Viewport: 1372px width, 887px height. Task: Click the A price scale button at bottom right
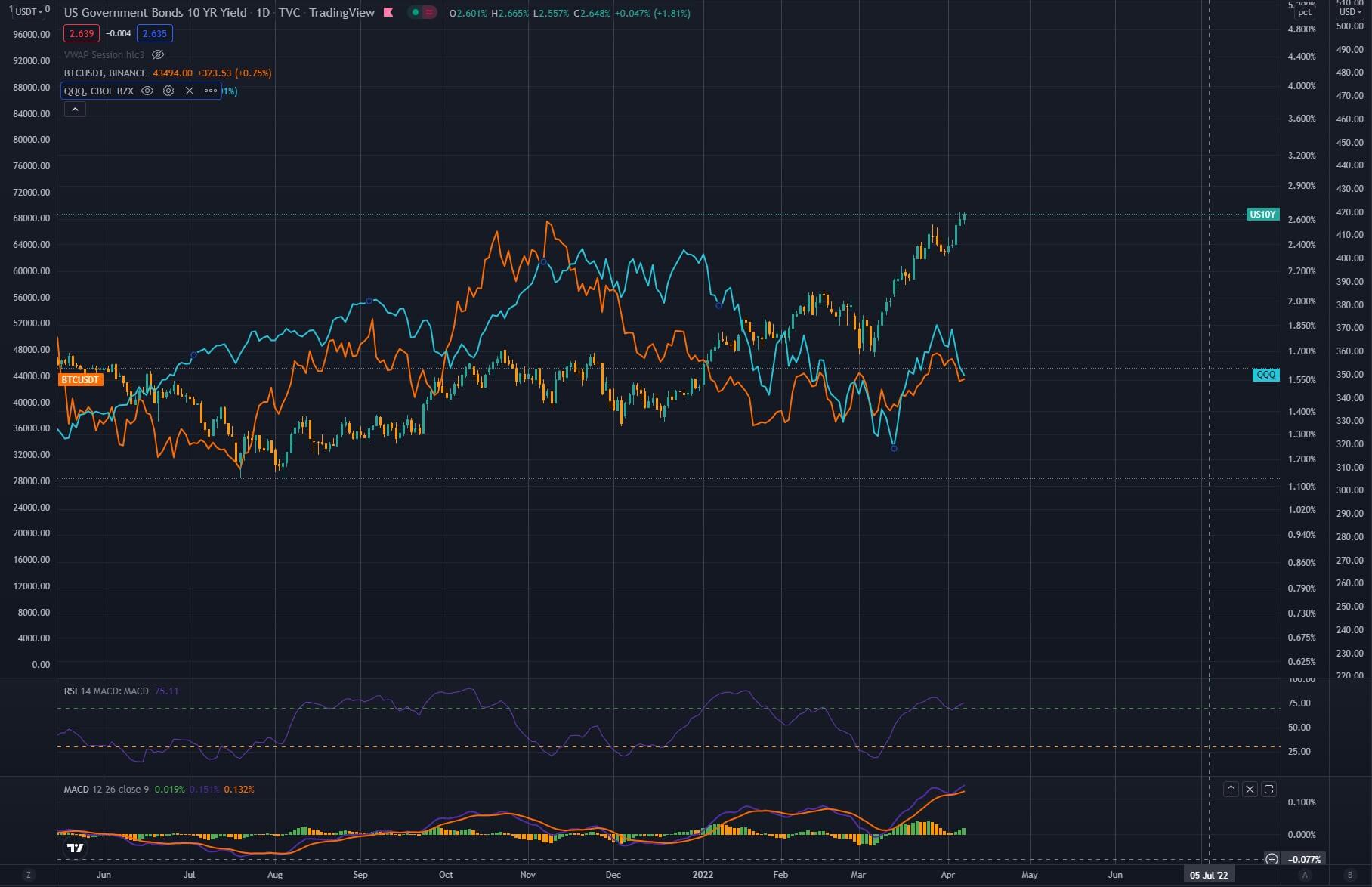tap(1306, 874)
